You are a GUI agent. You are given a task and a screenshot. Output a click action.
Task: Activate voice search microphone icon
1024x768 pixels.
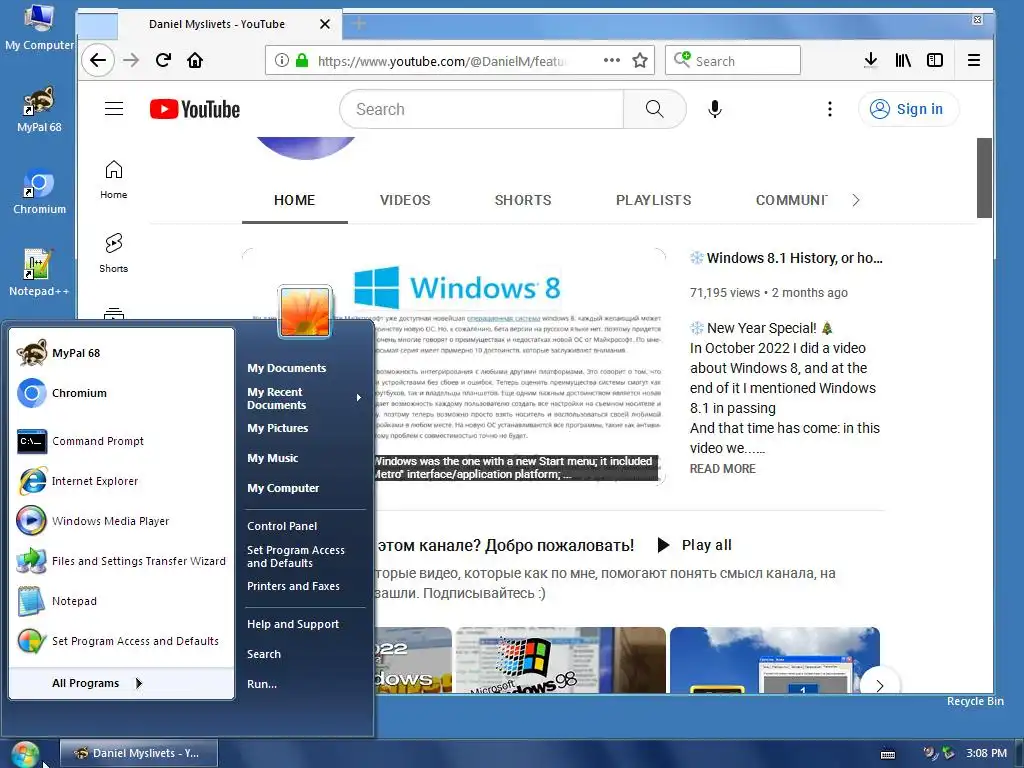tap(715, 109)
